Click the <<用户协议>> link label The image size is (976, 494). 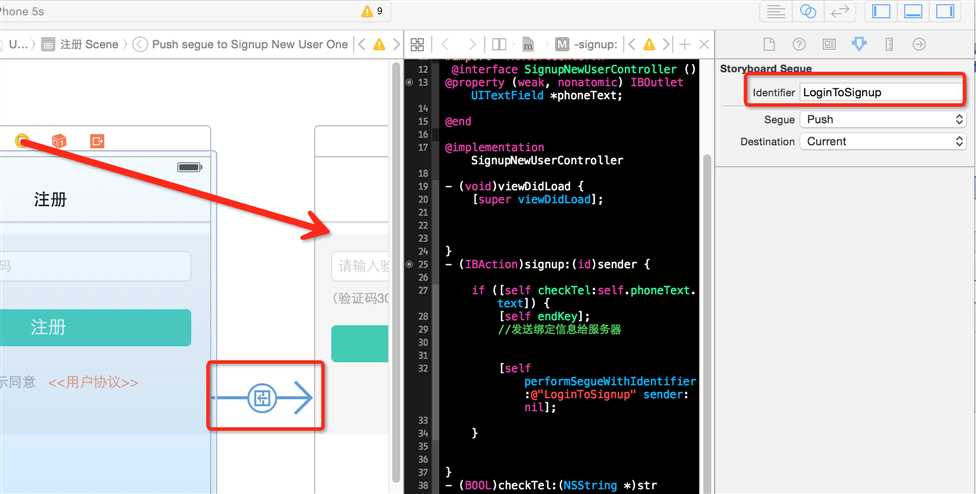[x=93, y=382]
